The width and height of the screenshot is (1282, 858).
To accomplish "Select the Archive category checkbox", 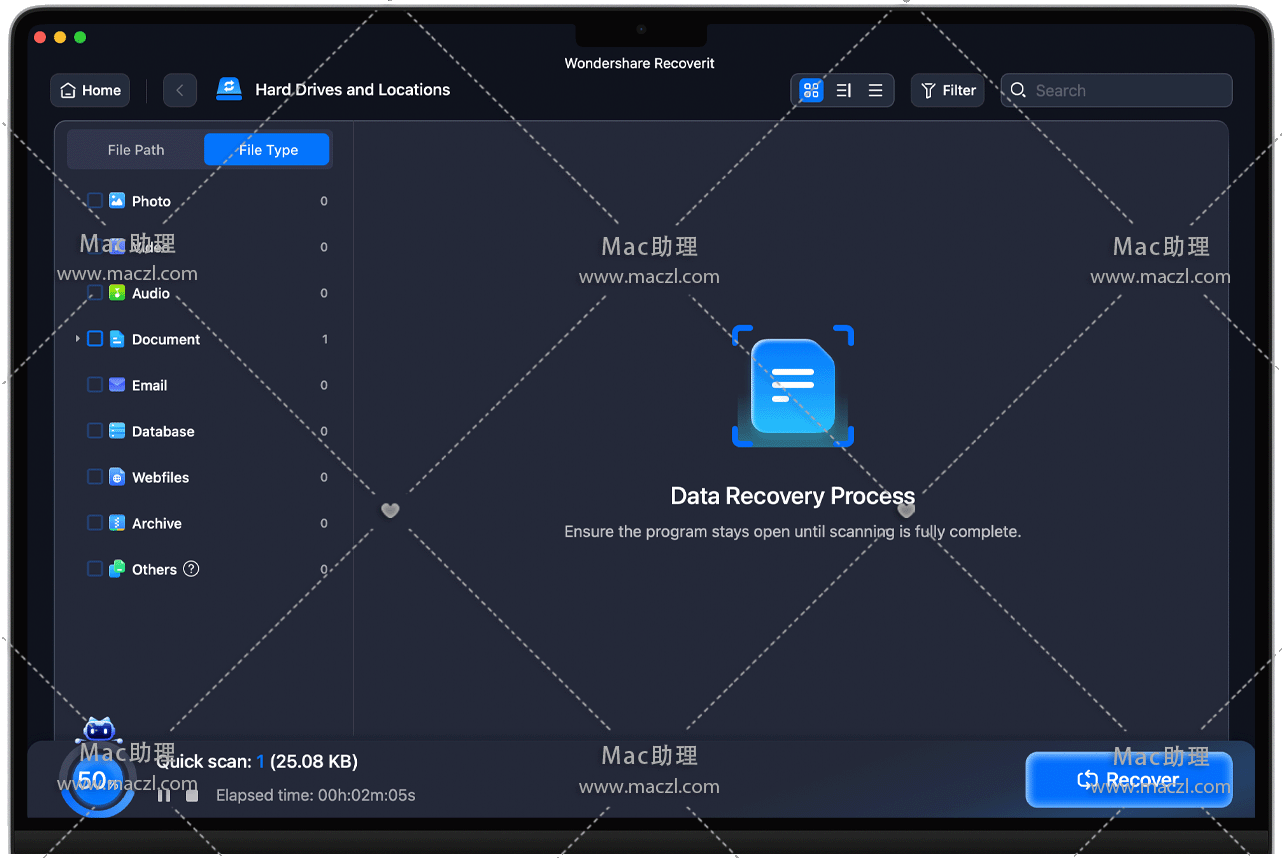I will click(x=95, y=523).
